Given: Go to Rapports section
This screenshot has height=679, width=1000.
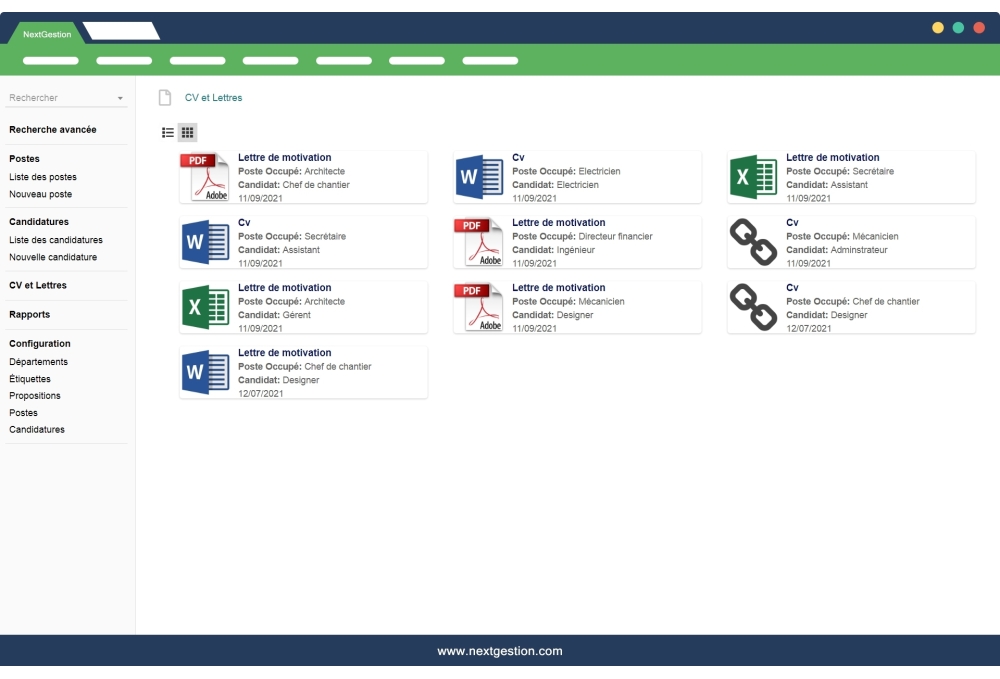Looking at the screenshot, I should (x=30, y=315).
